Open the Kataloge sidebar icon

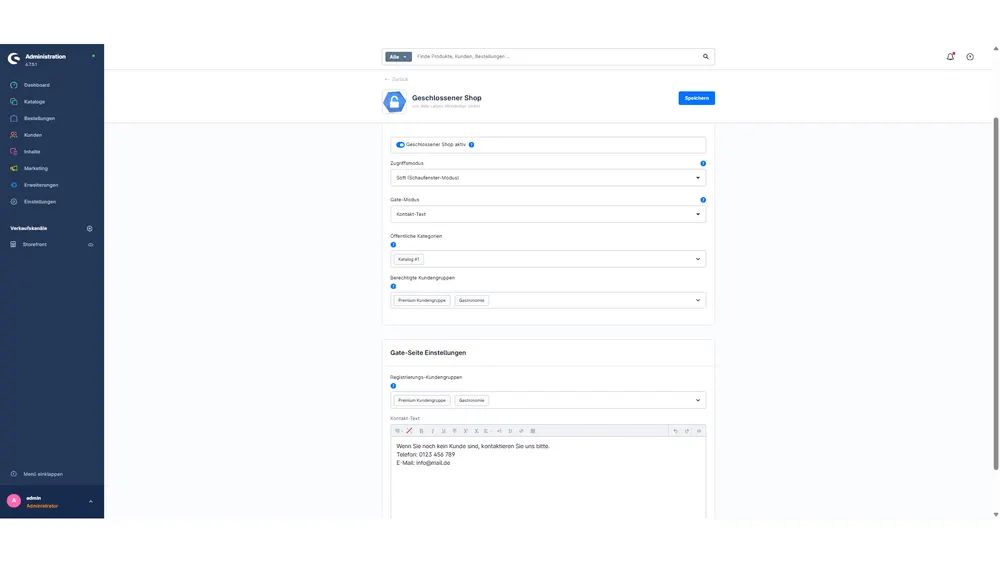[13, 101]
